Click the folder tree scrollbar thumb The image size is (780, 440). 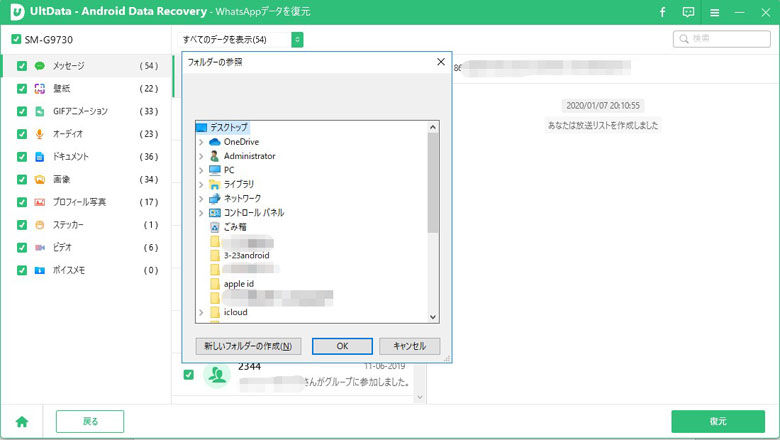tap(433, 182)
